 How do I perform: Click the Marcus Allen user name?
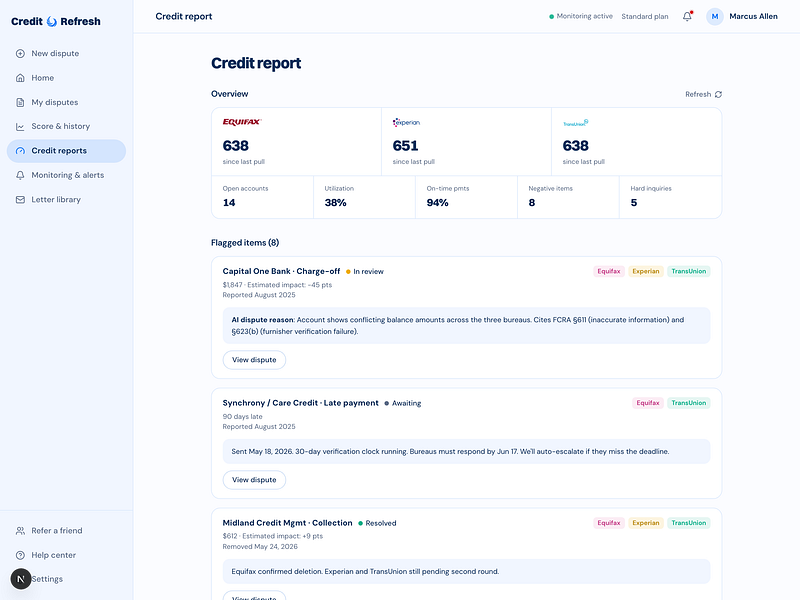[753, 16]
